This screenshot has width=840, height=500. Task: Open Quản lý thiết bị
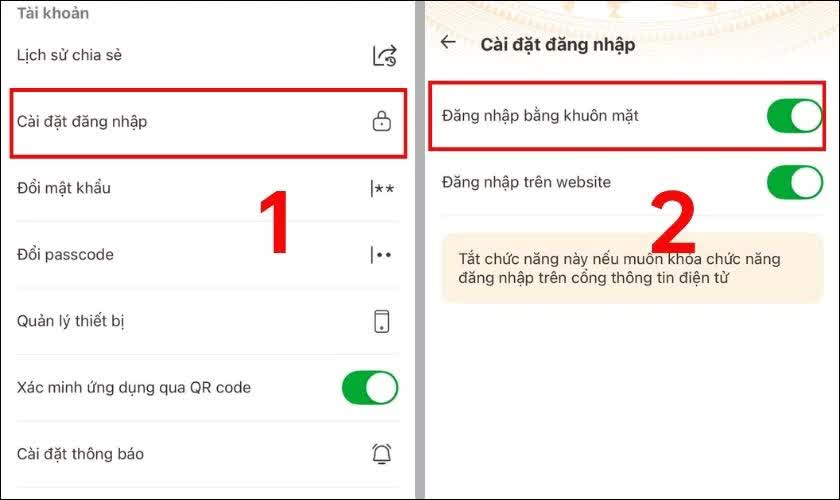coord(208,322)
